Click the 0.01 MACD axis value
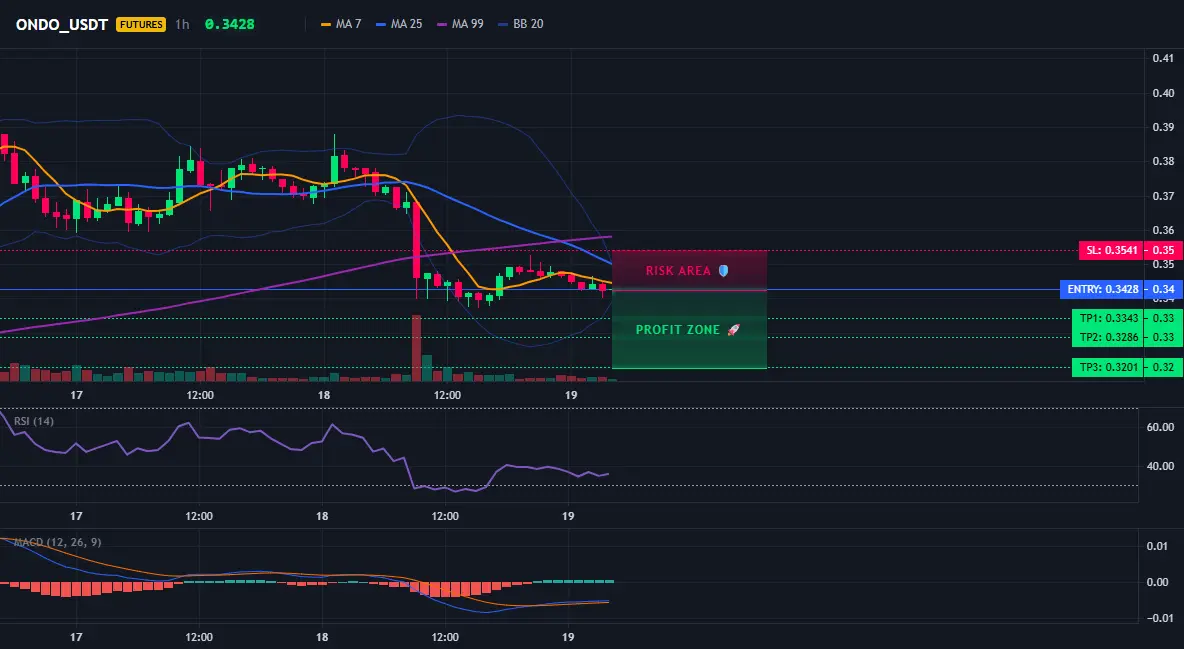This screenshot has width=1184, height=649. coord(1158,546)
